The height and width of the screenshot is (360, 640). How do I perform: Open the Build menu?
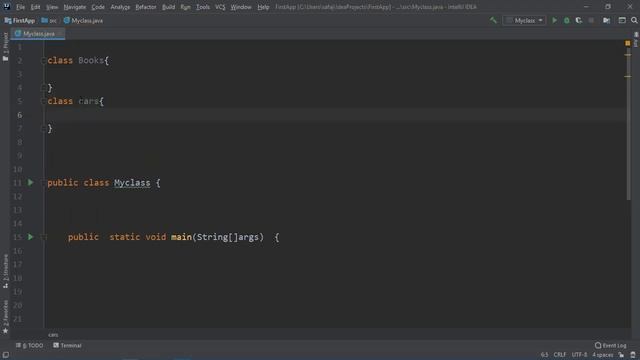tap(168, 7)
